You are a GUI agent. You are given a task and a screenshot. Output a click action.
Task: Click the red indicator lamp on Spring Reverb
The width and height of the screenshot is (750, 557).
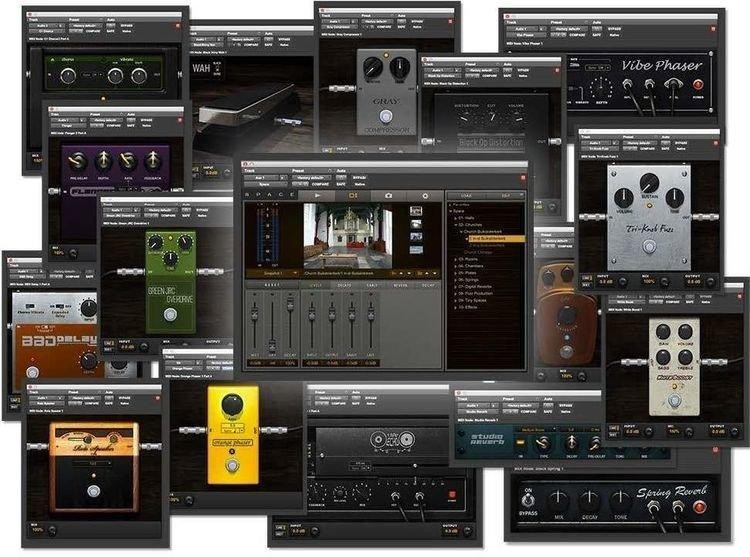pos(699,506)
